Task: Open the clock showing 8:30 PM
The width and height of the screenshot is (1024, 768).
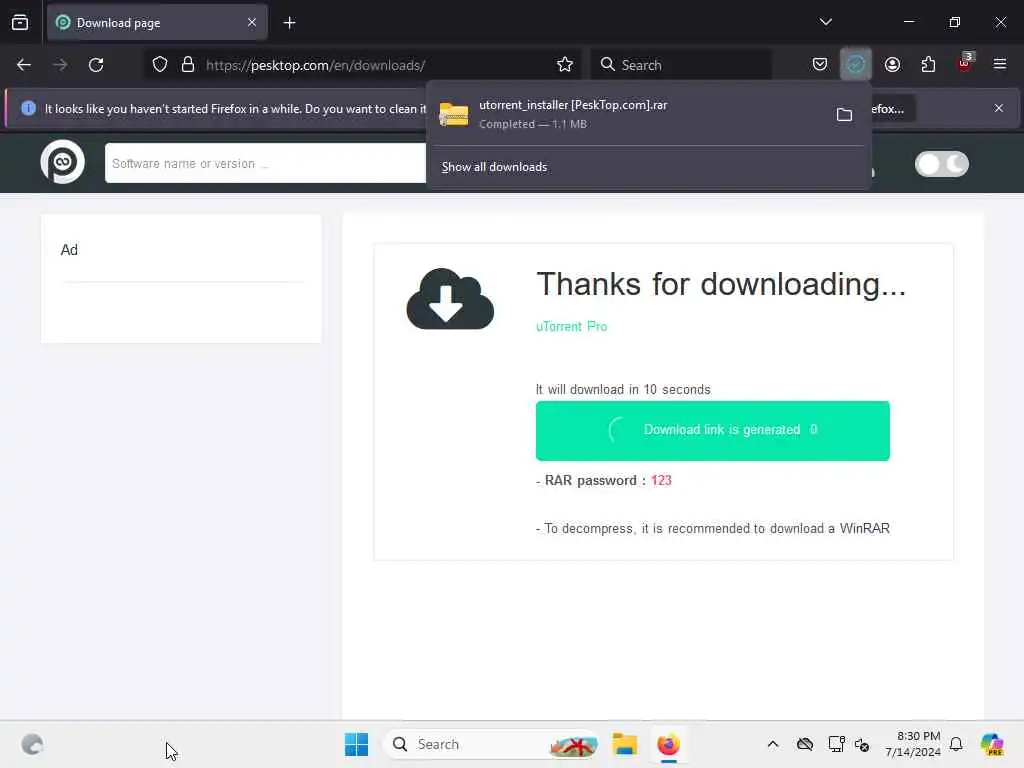Action: [x=913, y=744]
